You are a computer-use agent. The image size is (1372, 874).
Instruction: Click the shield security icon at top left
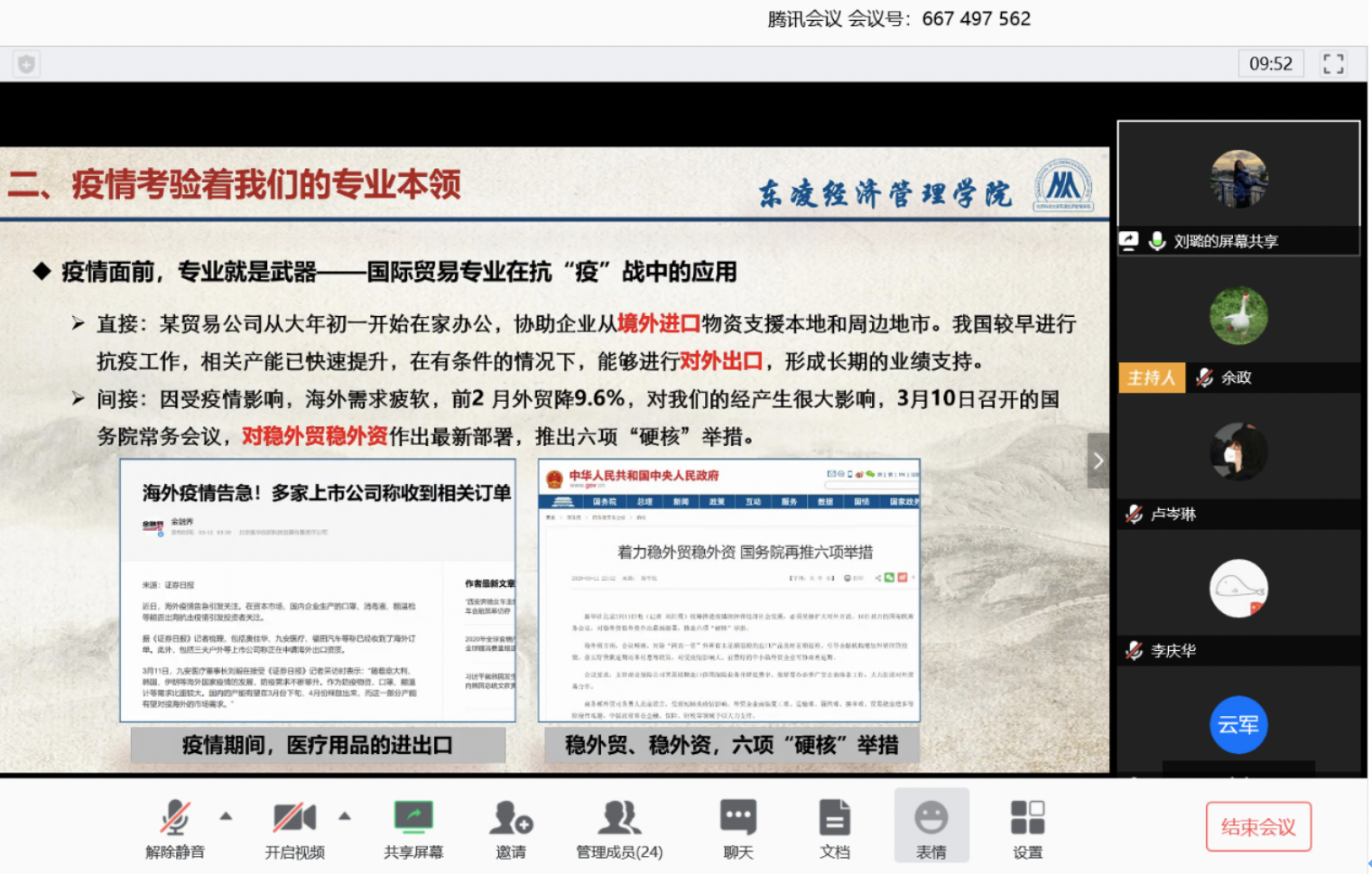(x=26, y=63)
